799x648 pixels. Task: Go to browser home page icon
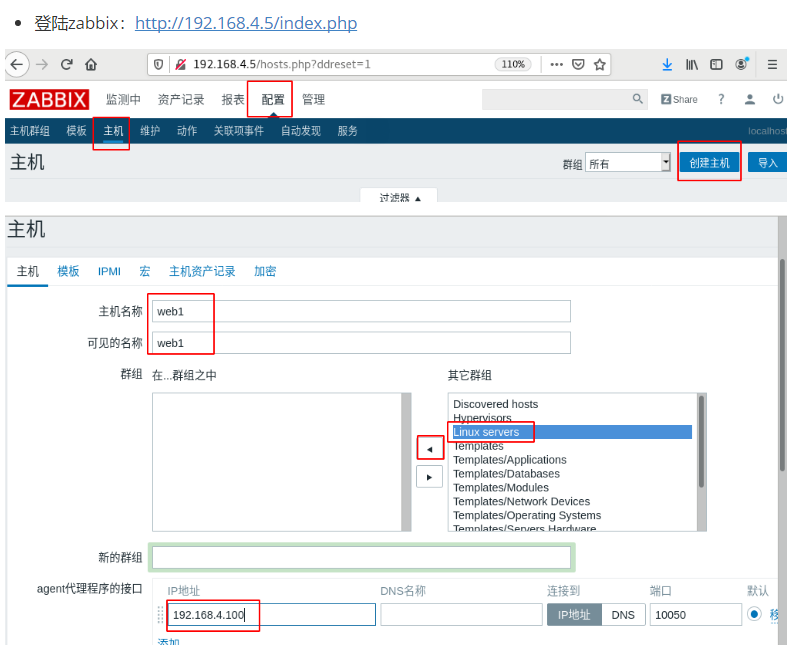91,65
